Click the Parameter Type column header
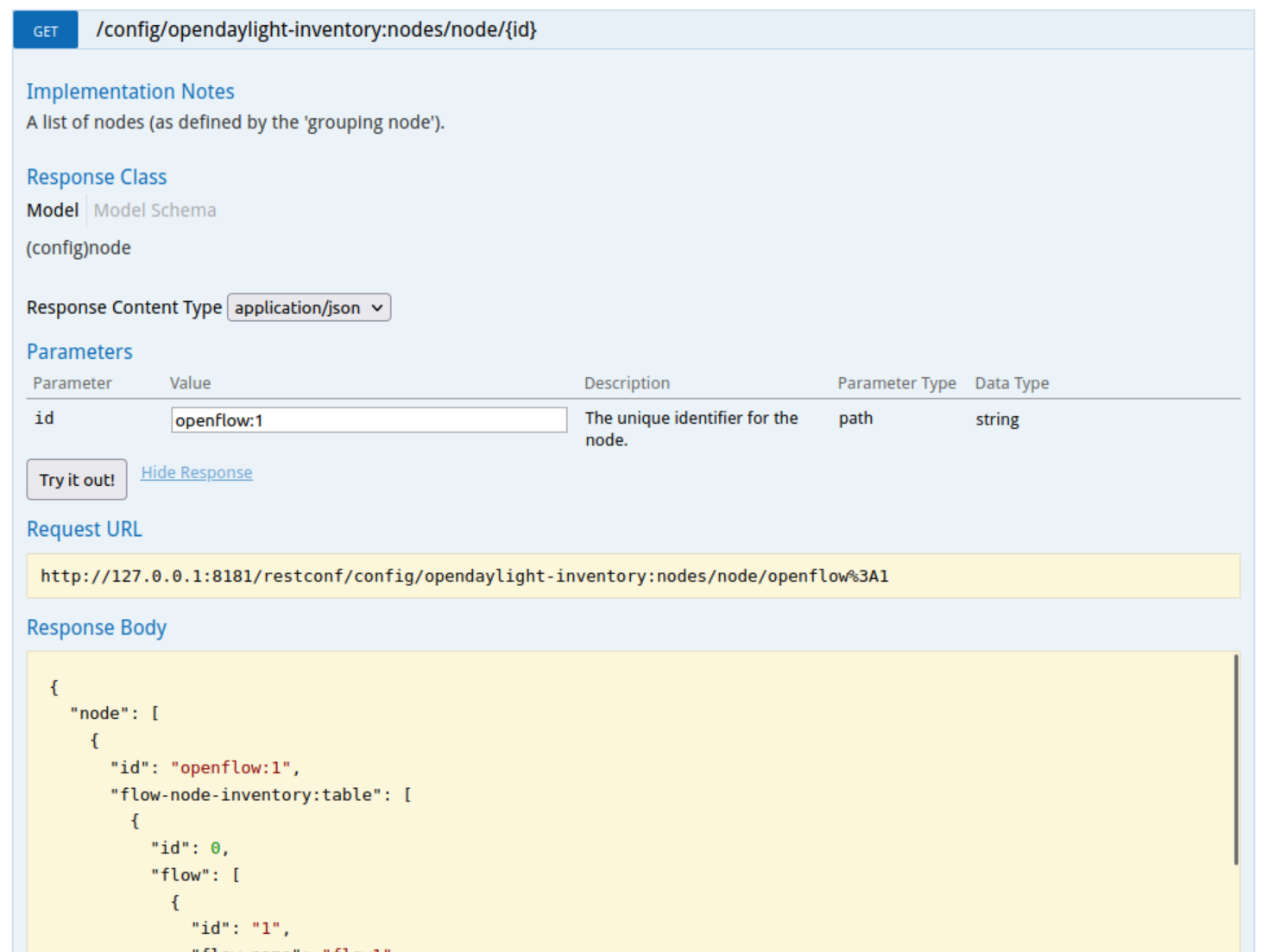1268x952 pixels. [x=896, y=383]
